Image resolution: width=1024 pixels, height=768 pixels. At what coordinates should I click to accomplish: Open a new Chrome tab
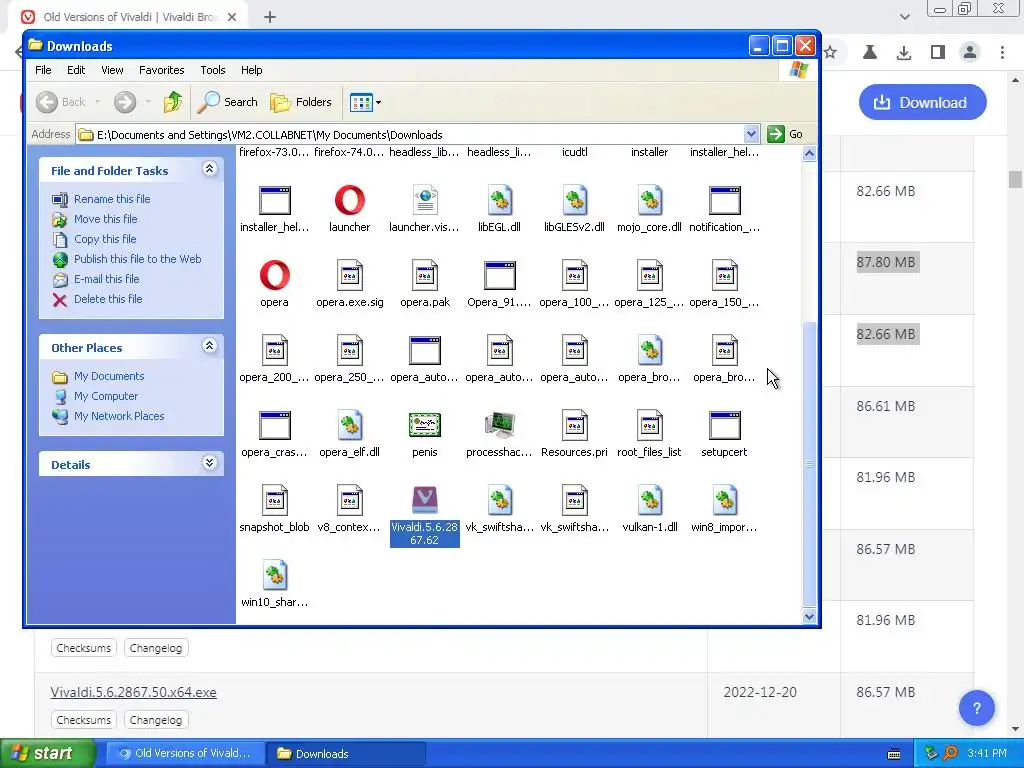tap(270, 17)
